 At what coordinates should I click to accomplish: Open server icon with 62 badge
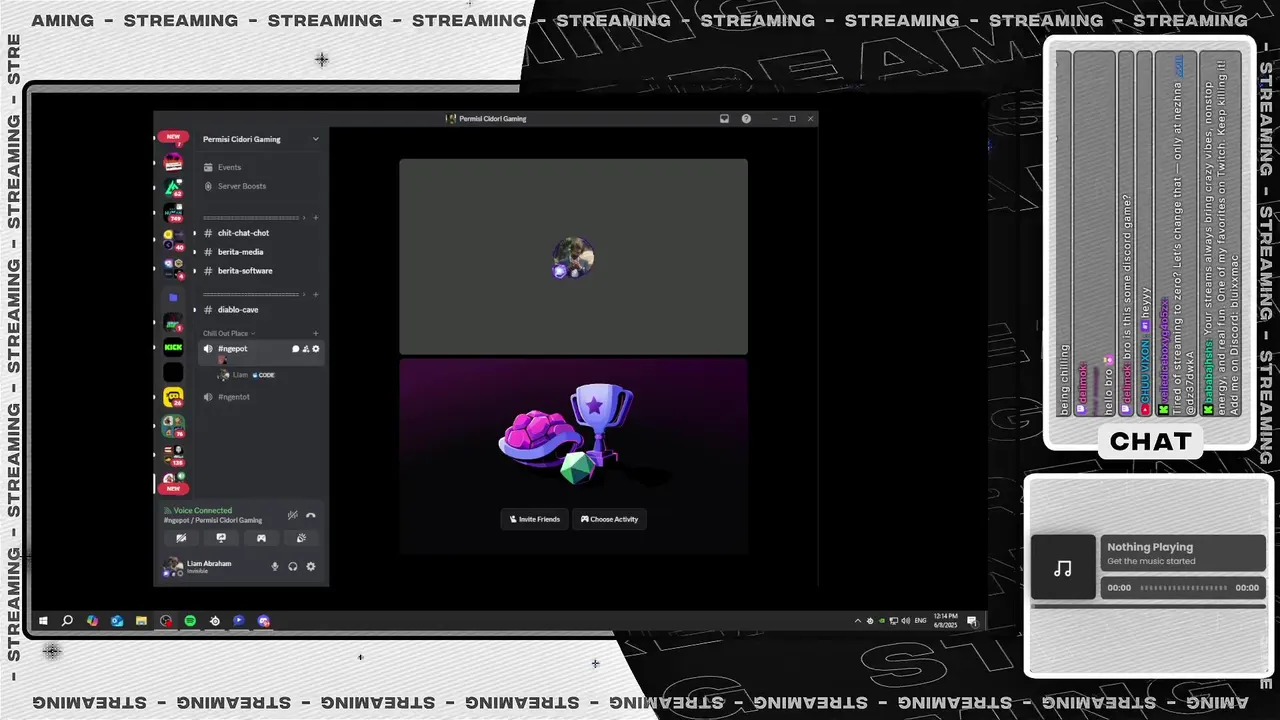(173, 187)
